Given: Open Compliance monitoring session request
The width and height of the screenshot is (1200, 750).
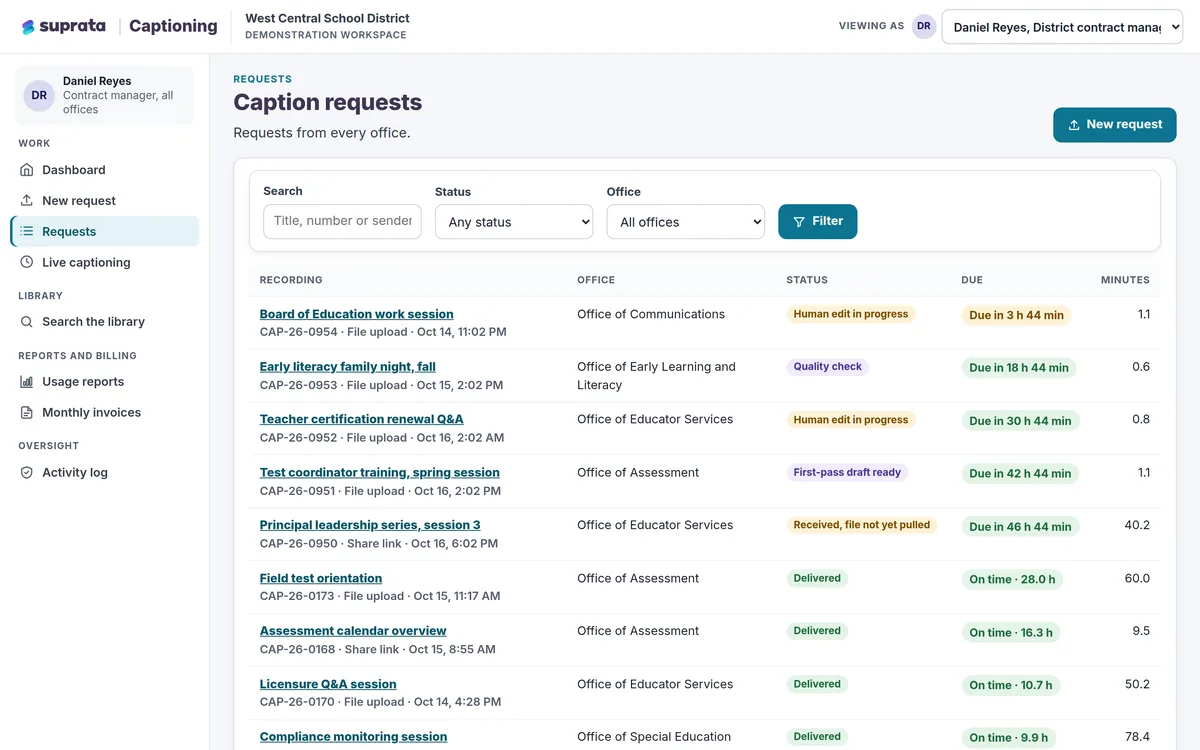Looking at the screenshot, I should [x=353, y=737].
